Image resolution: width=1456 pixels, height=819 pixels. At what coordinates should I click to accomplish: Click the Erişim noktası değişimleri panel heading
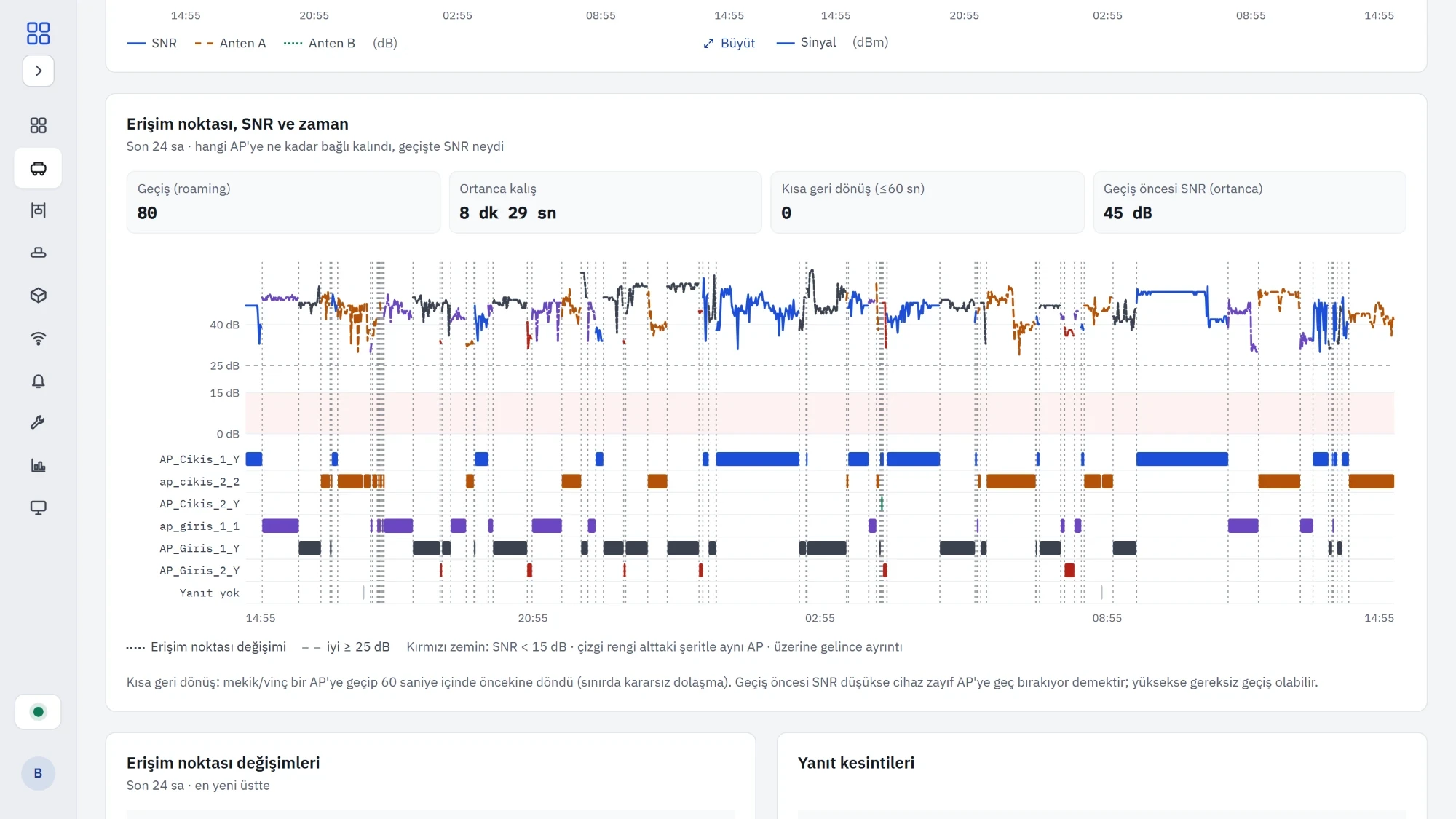(x=223, y=762)
